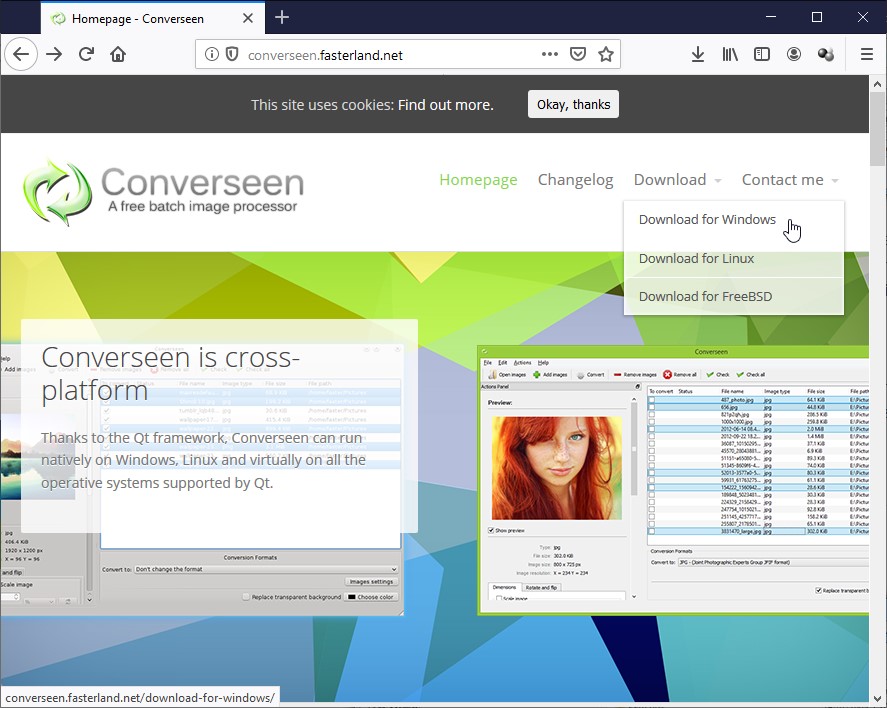Click the Save to Pocket icon
Image resolution: width=887 pixels, height=708 pixels.
tap(578, 55)
